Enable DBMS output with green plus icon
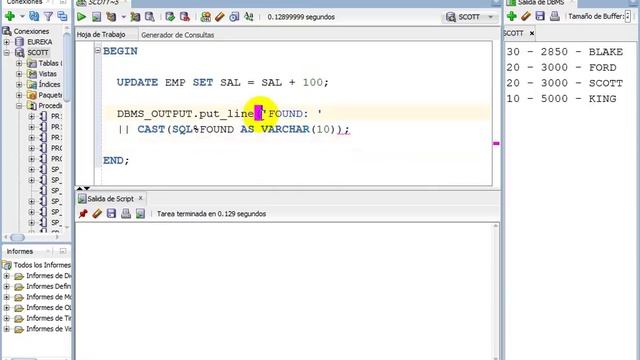Image resolution: width=640 pixels, height=360 pixels. point(511,16)
